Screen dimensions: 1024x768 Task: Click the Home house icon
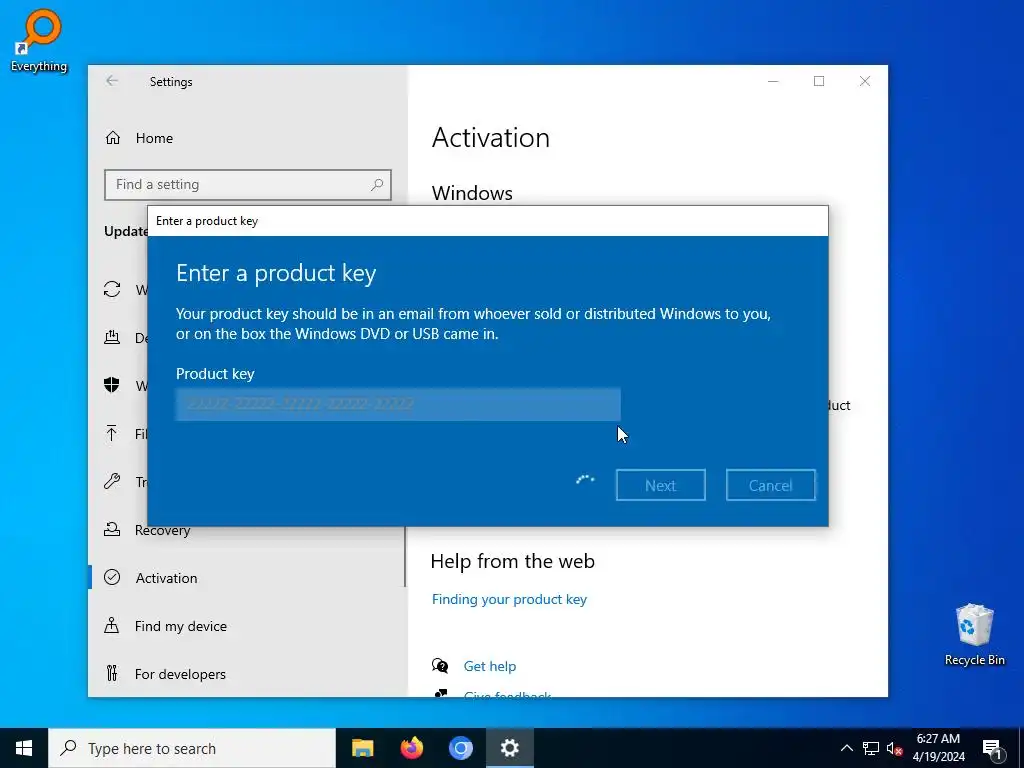pyautogui.click(x=113, y=138)
